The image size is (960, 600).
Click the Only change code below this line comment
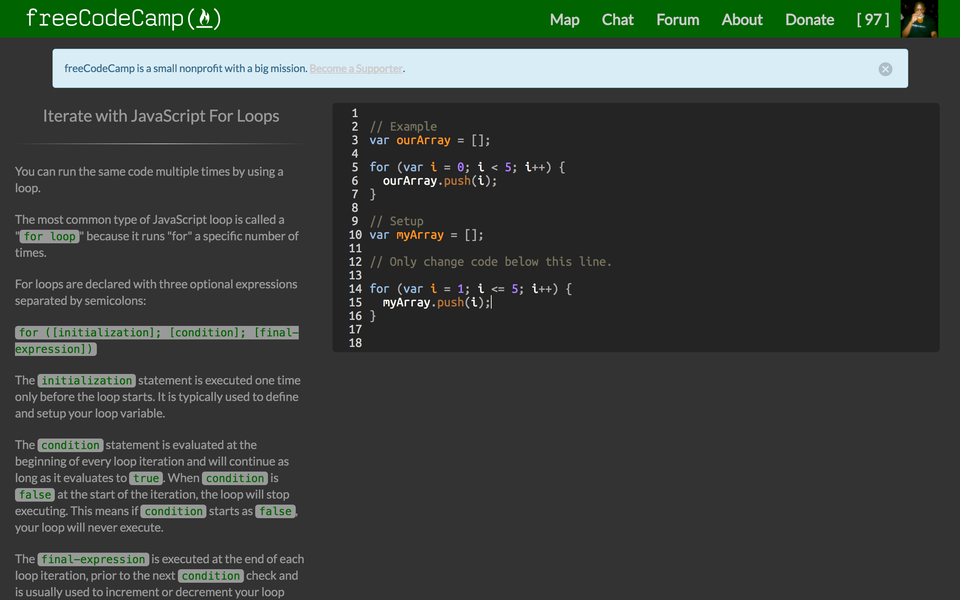coord(490,261)
